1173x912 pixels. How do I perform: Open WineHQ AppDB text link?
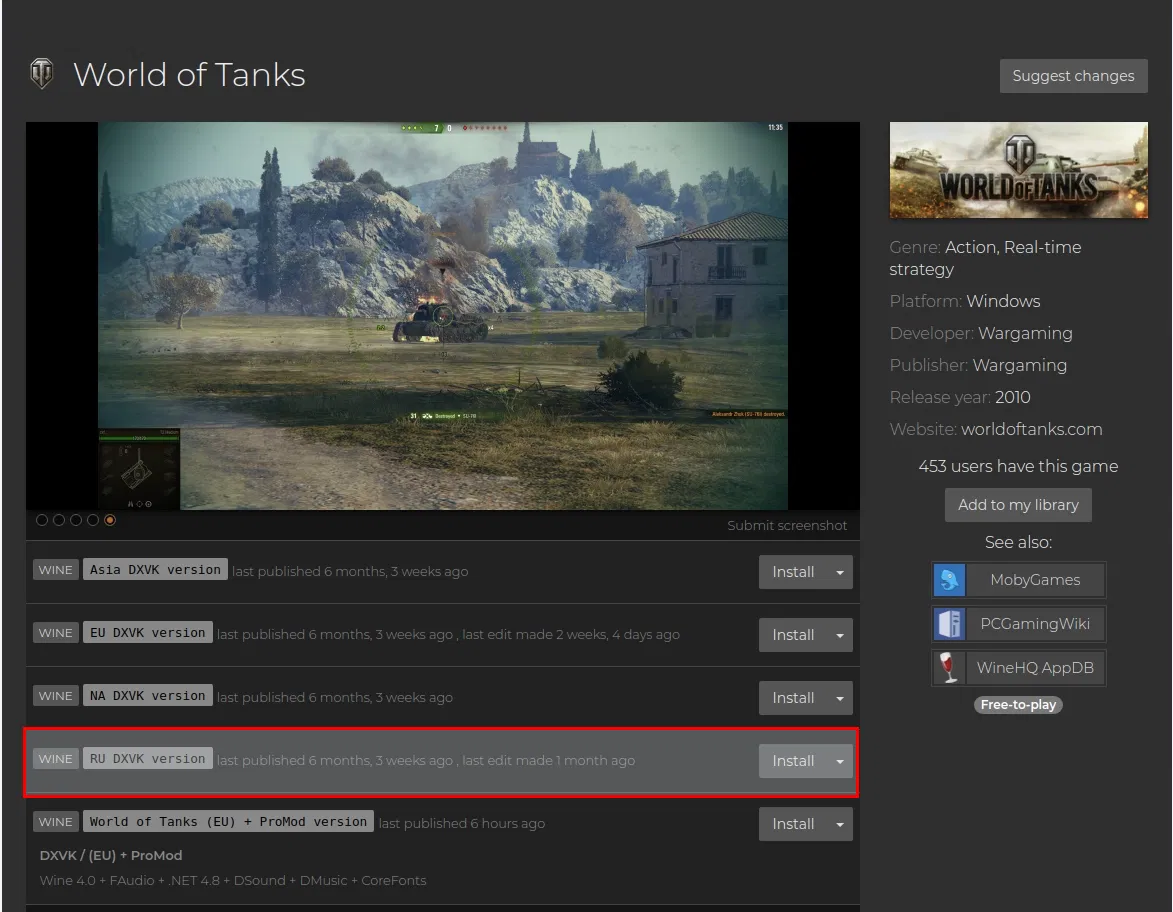pyautogui.click(x=1035, y=667)
